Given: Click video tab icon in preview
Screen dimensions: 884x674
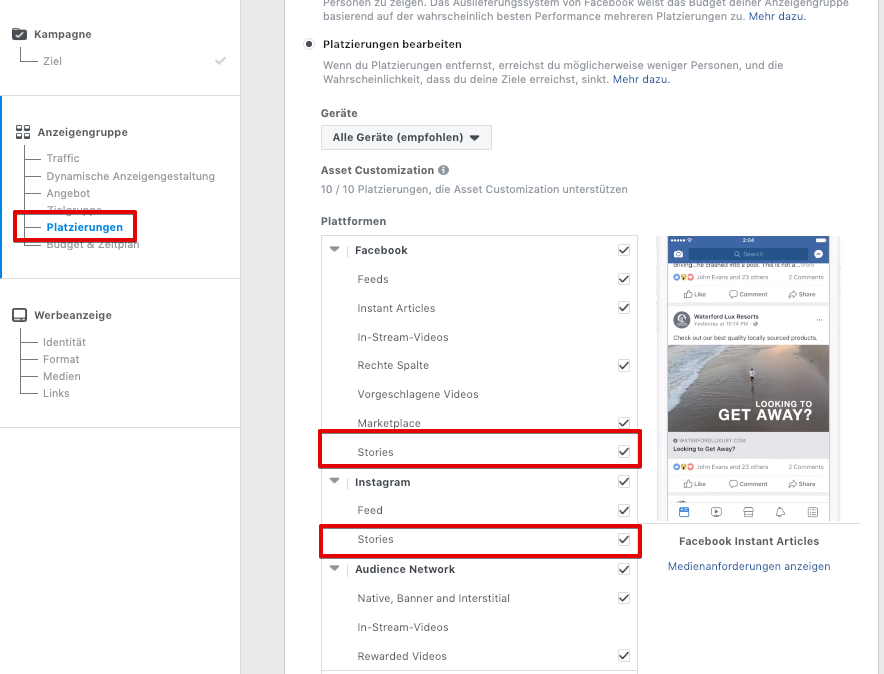Looking at the screenshot, I should (716, 512).
